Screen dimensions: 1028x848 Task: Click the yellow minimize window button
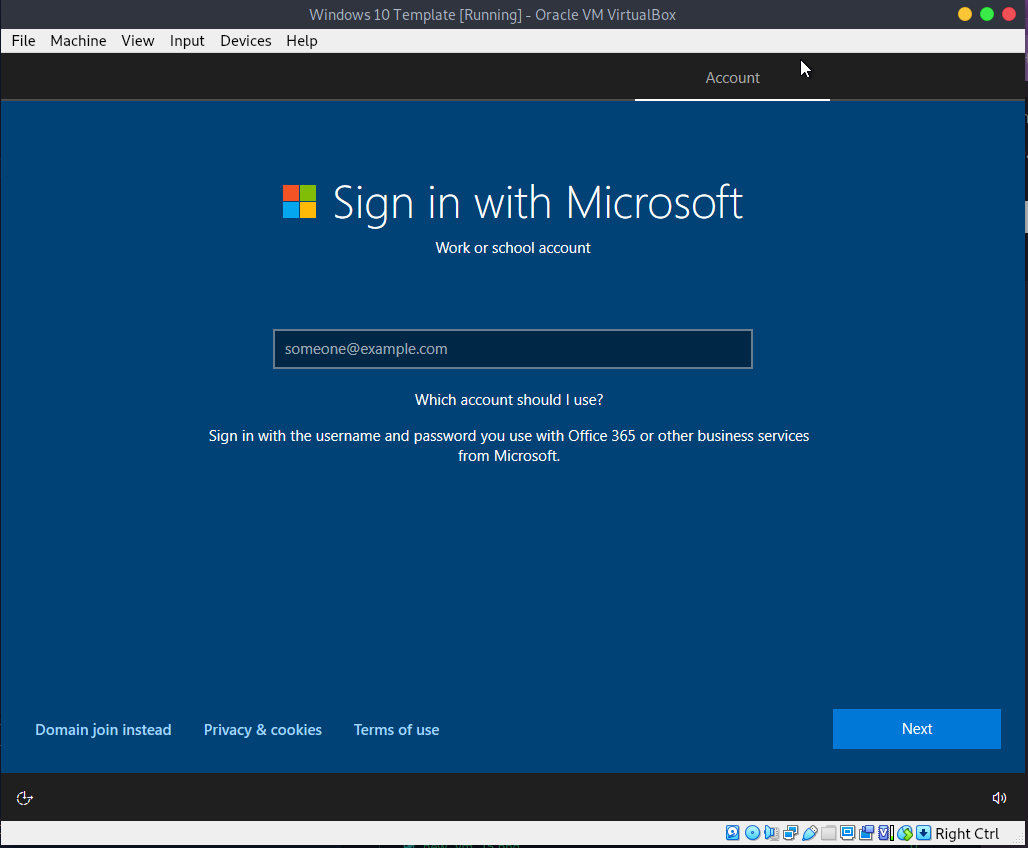click(x=964, y=14)
